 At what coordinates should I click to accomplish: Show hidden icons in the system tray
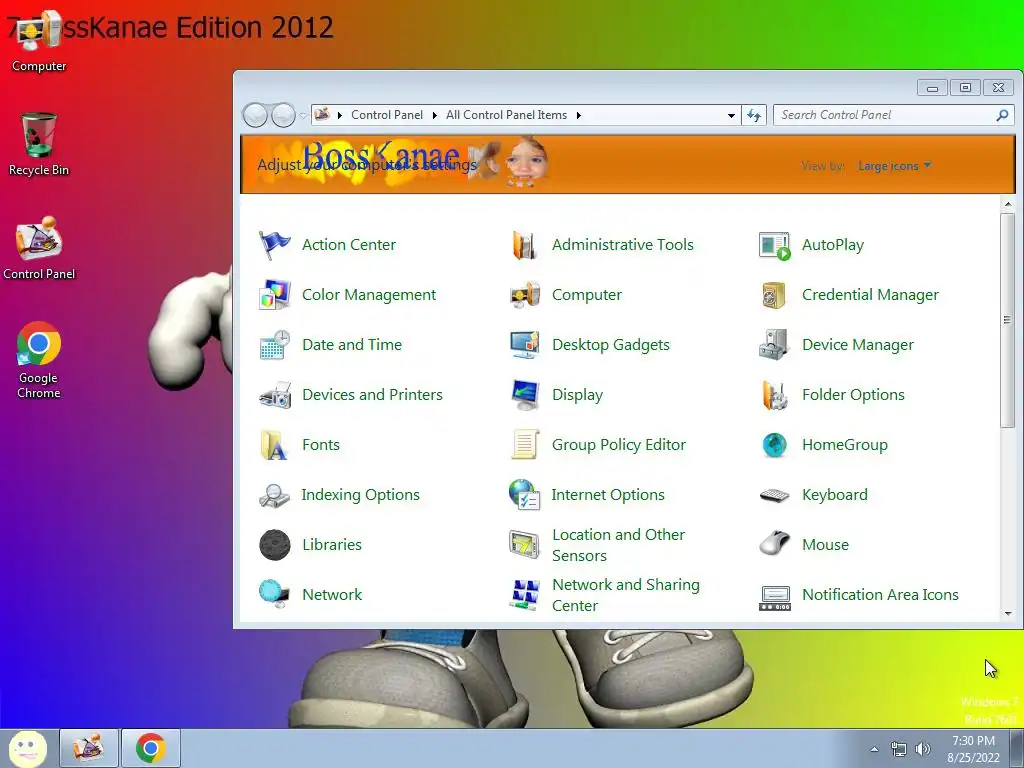tap(874, 749)
